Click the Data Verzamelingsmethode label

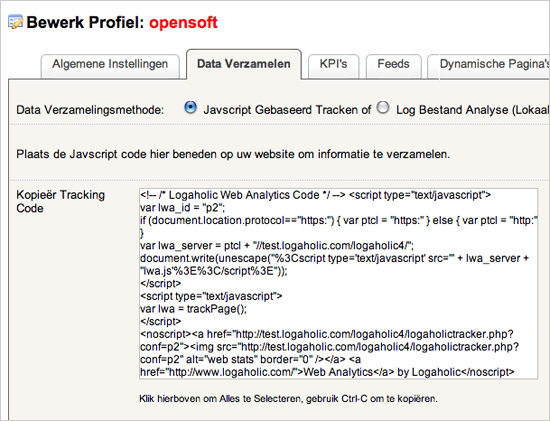tap(90, 110)
